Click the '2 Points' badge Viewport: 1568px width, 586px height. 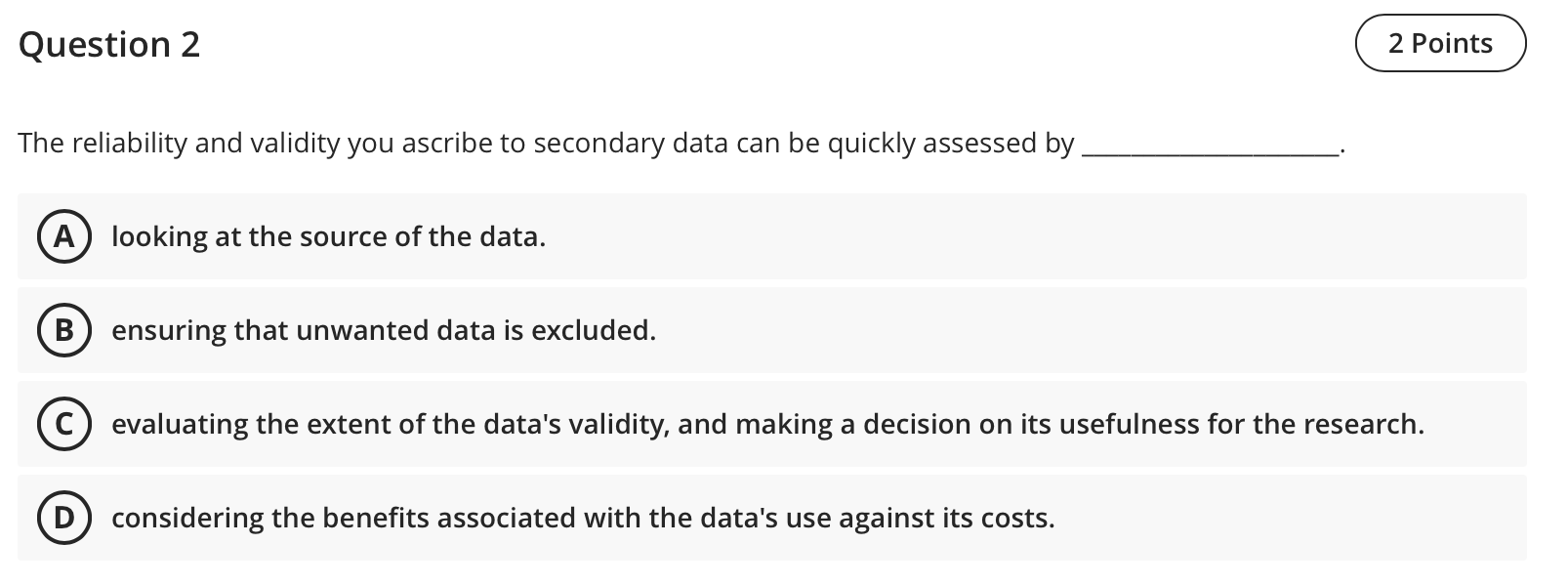point(1440,43)
